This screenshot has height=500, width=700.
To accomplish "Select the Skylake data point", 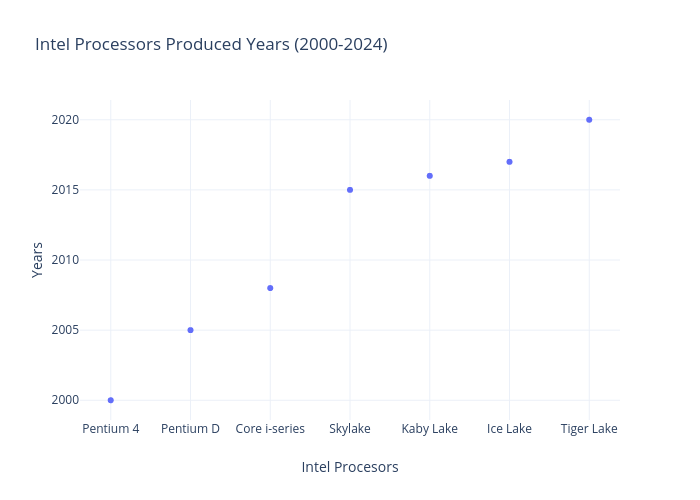I will (x=350, y=190).
